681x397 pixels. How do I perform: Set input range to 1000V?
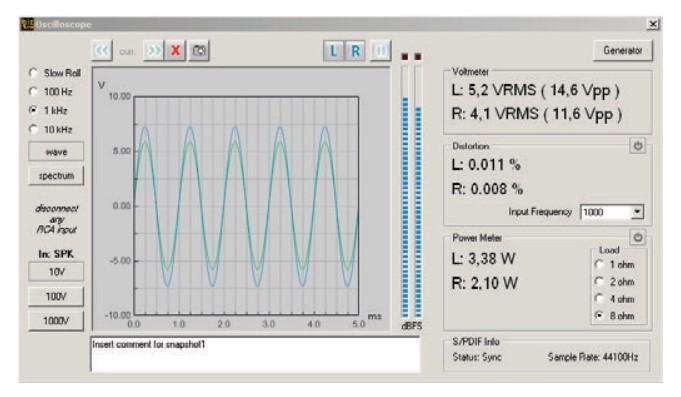[x=56, y=321]
